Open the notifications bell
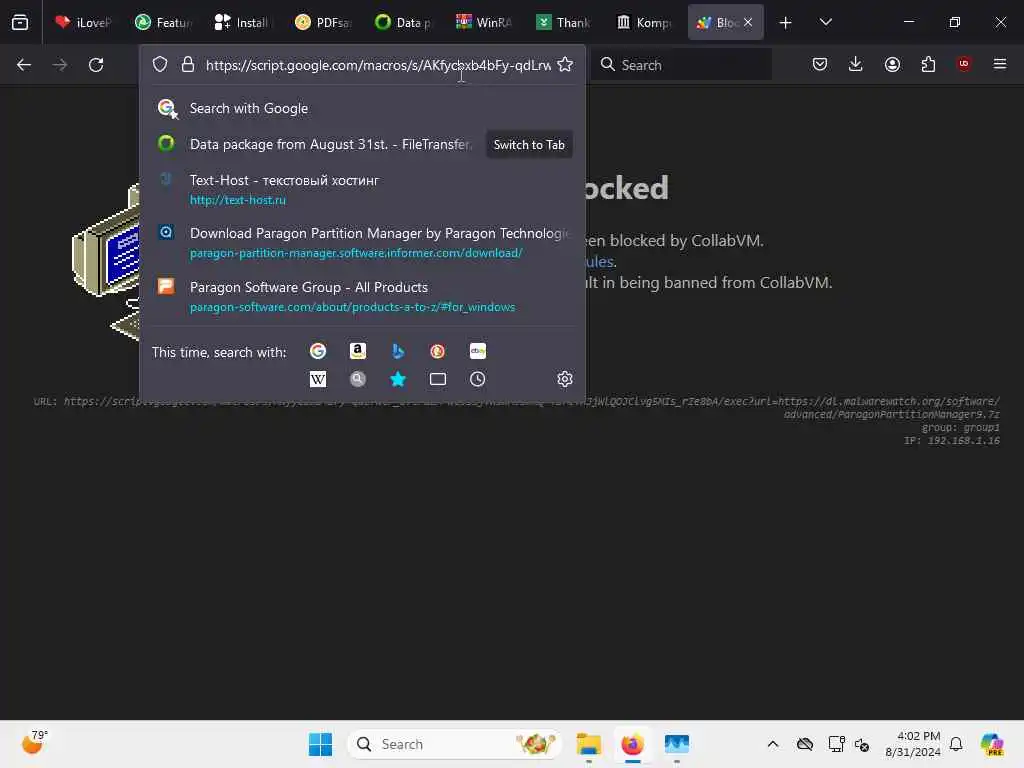1024x768 pixels. click(x=956, y=744)
